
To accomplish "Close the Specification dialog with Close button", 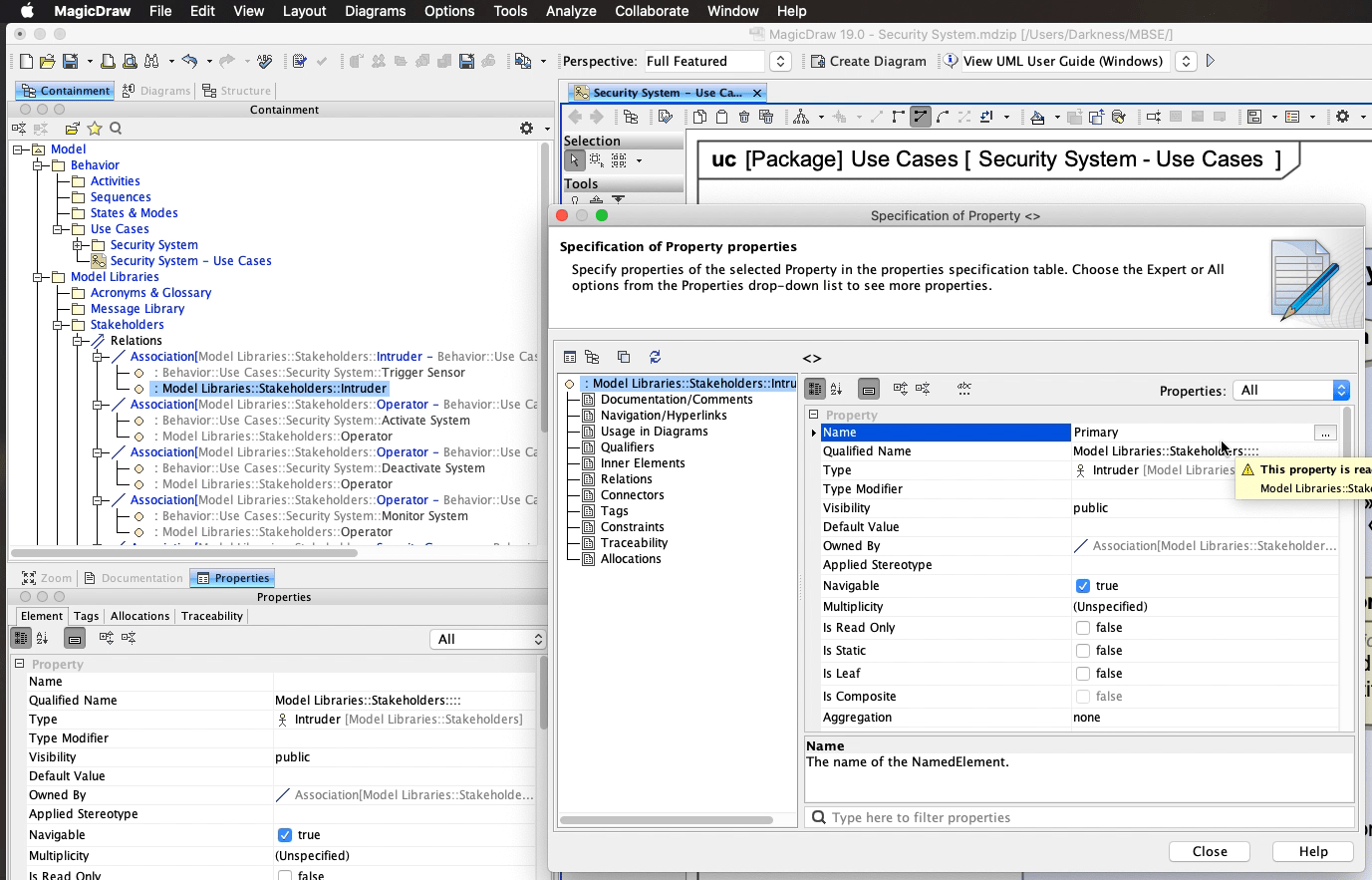I will tap(1211, 851).
